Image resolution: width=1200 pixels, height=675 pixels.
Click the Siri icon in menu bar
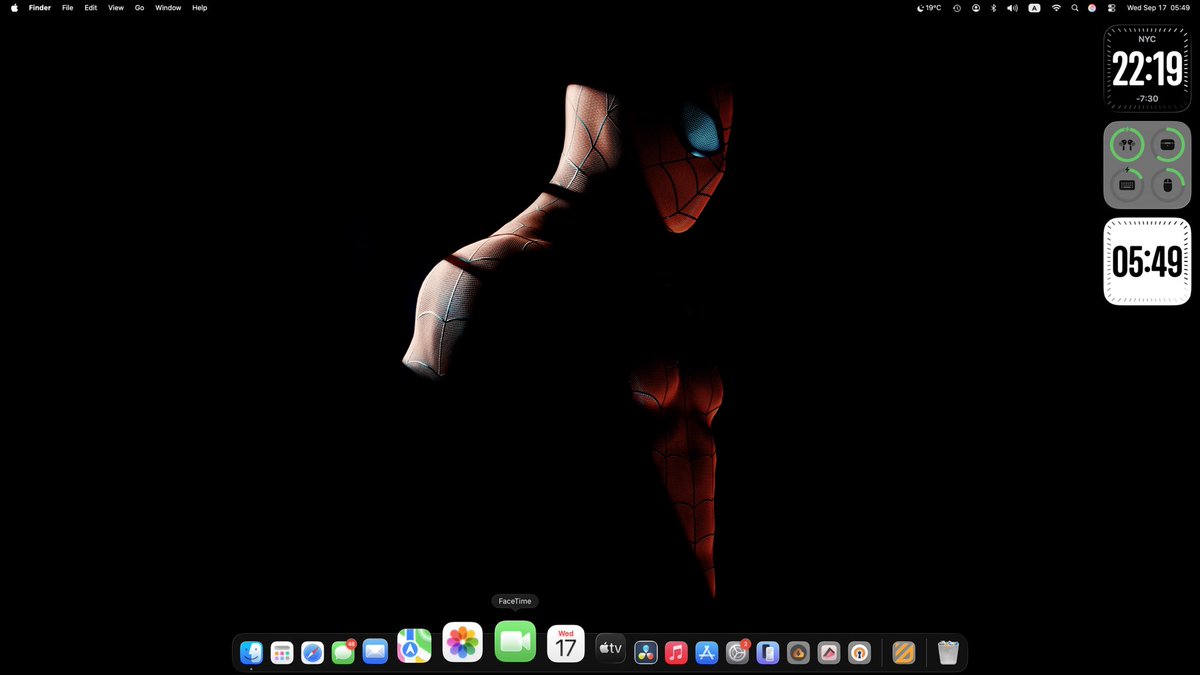pyautogui.click(x=1092, y=7)
